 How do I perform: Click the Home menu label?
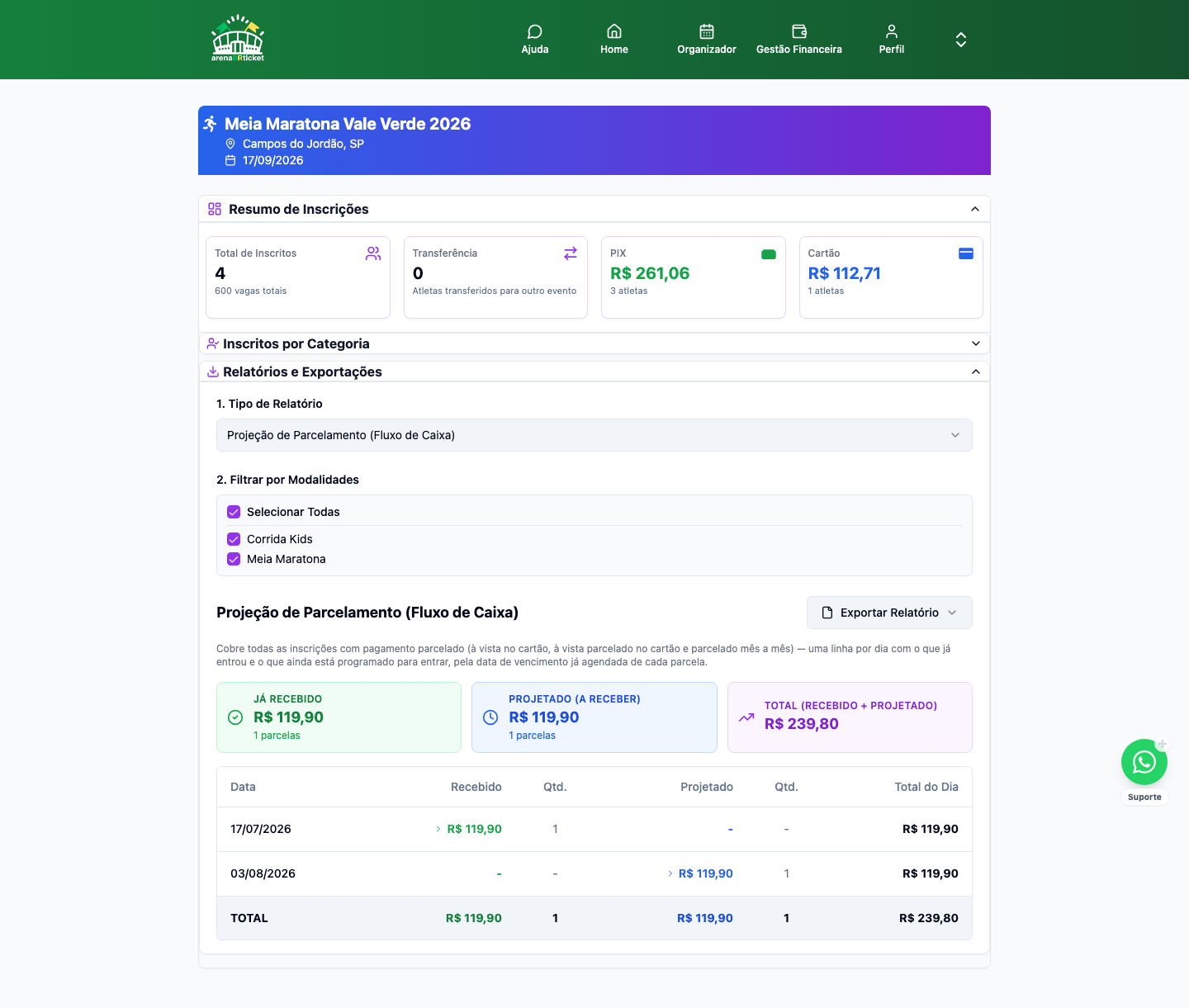(x=614, y=50)
